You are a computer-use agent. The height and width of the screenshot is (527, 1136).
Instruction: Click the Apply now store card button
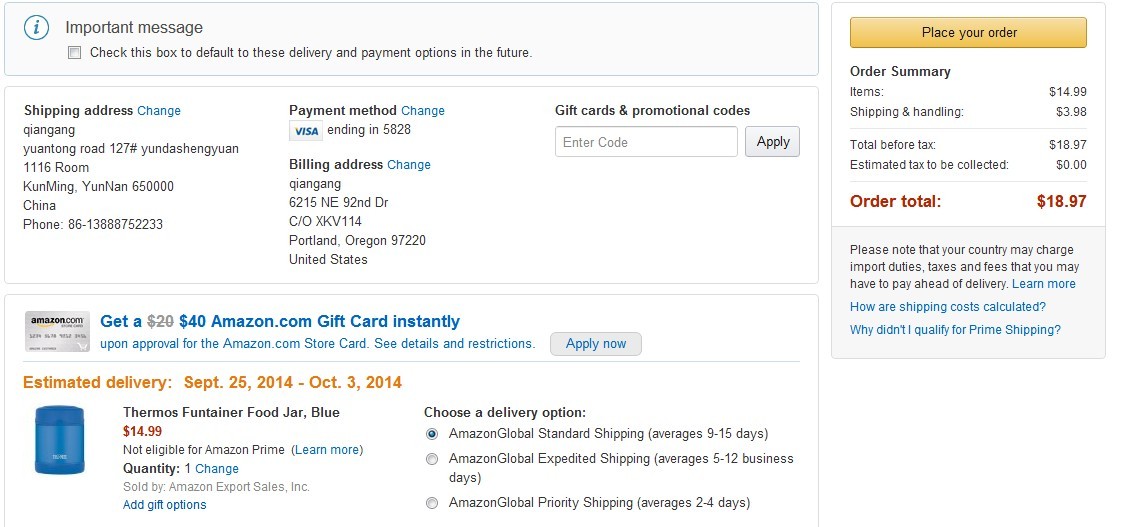(596, 344)
